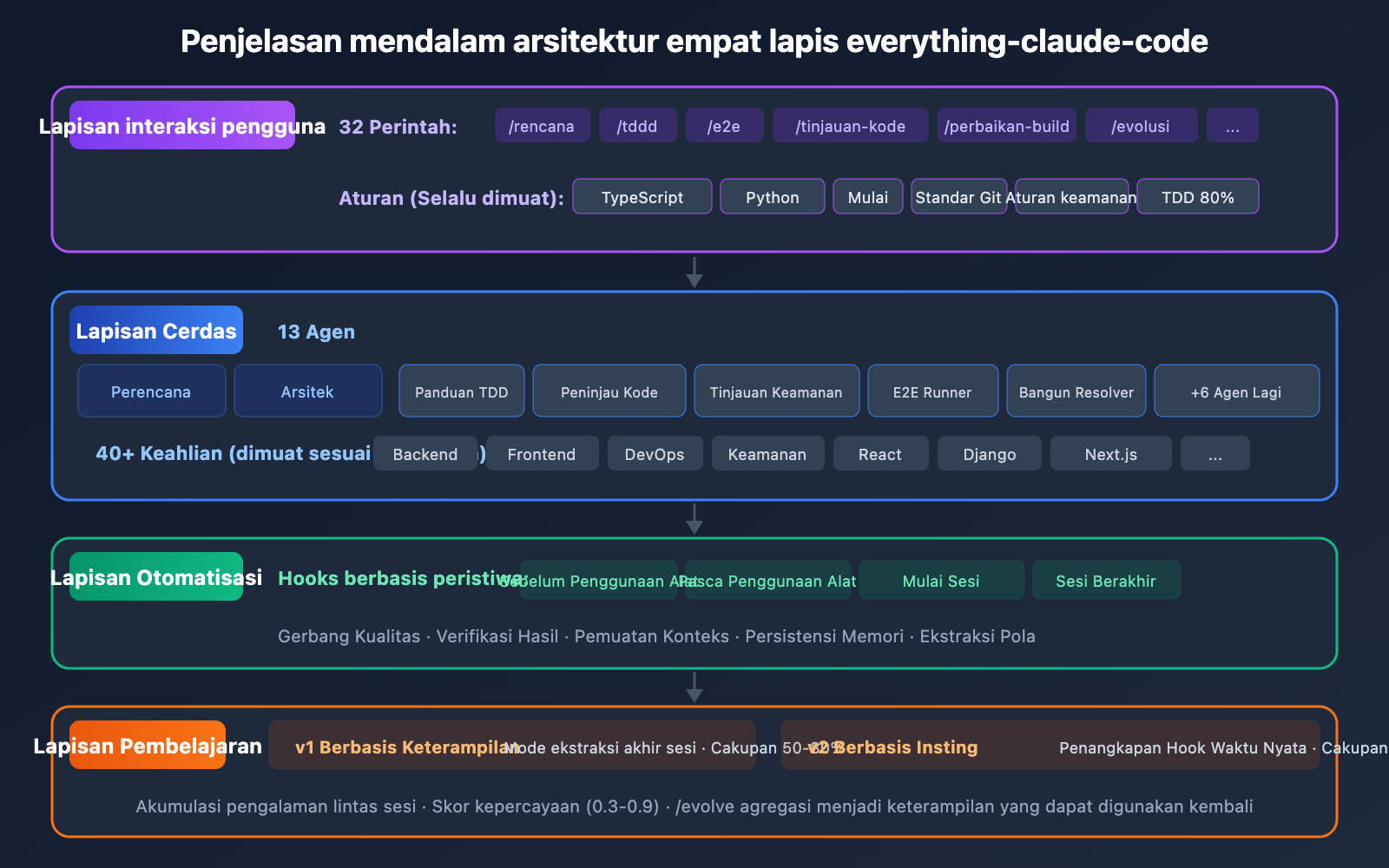Open the /tinjauan-kode command
The width and height of the screenshot is (1389, 868).
850,125
